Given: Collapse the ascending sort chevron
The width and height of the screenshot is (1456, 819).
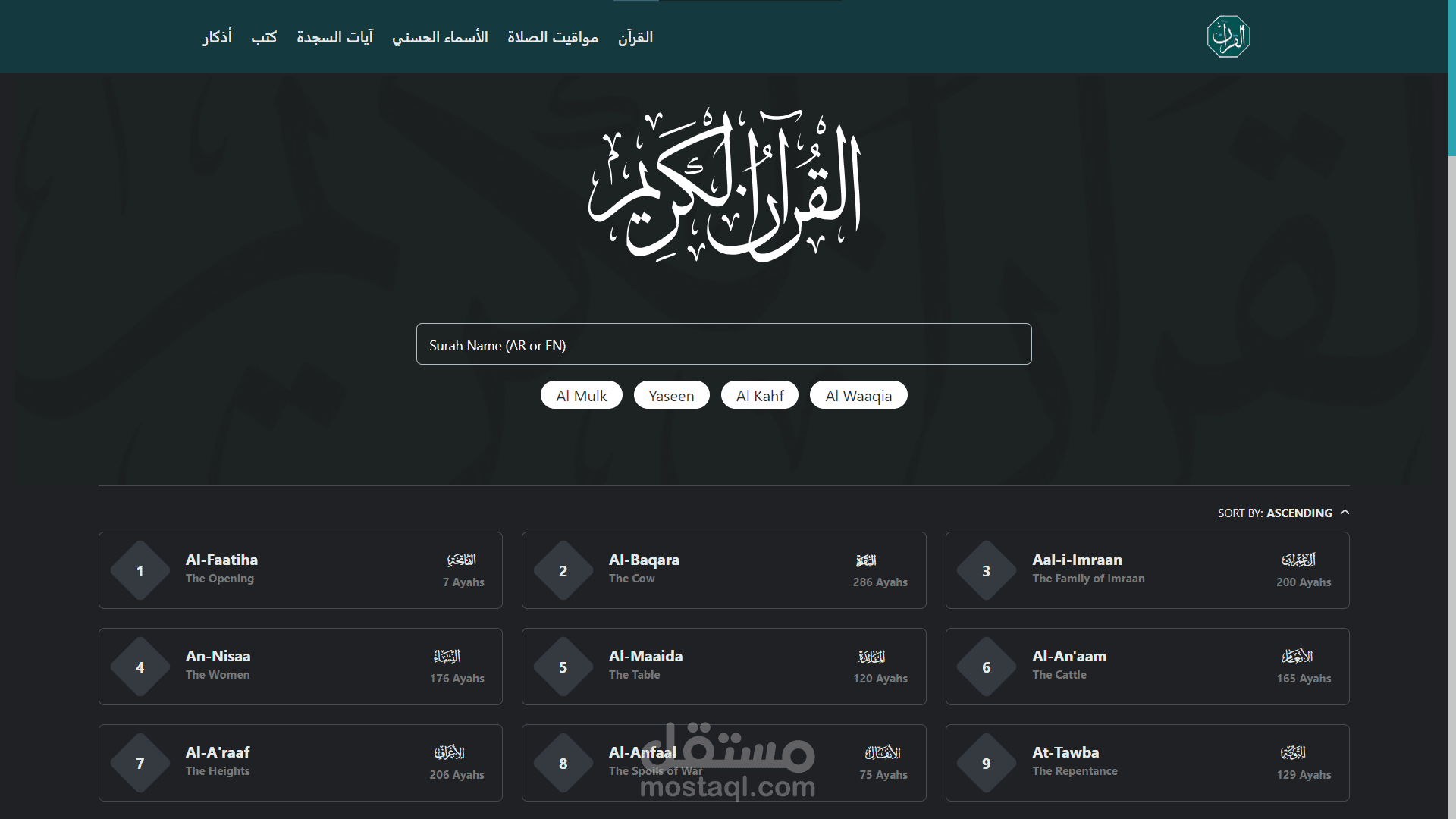Looking at the screenshot, I should (1345, 512).
